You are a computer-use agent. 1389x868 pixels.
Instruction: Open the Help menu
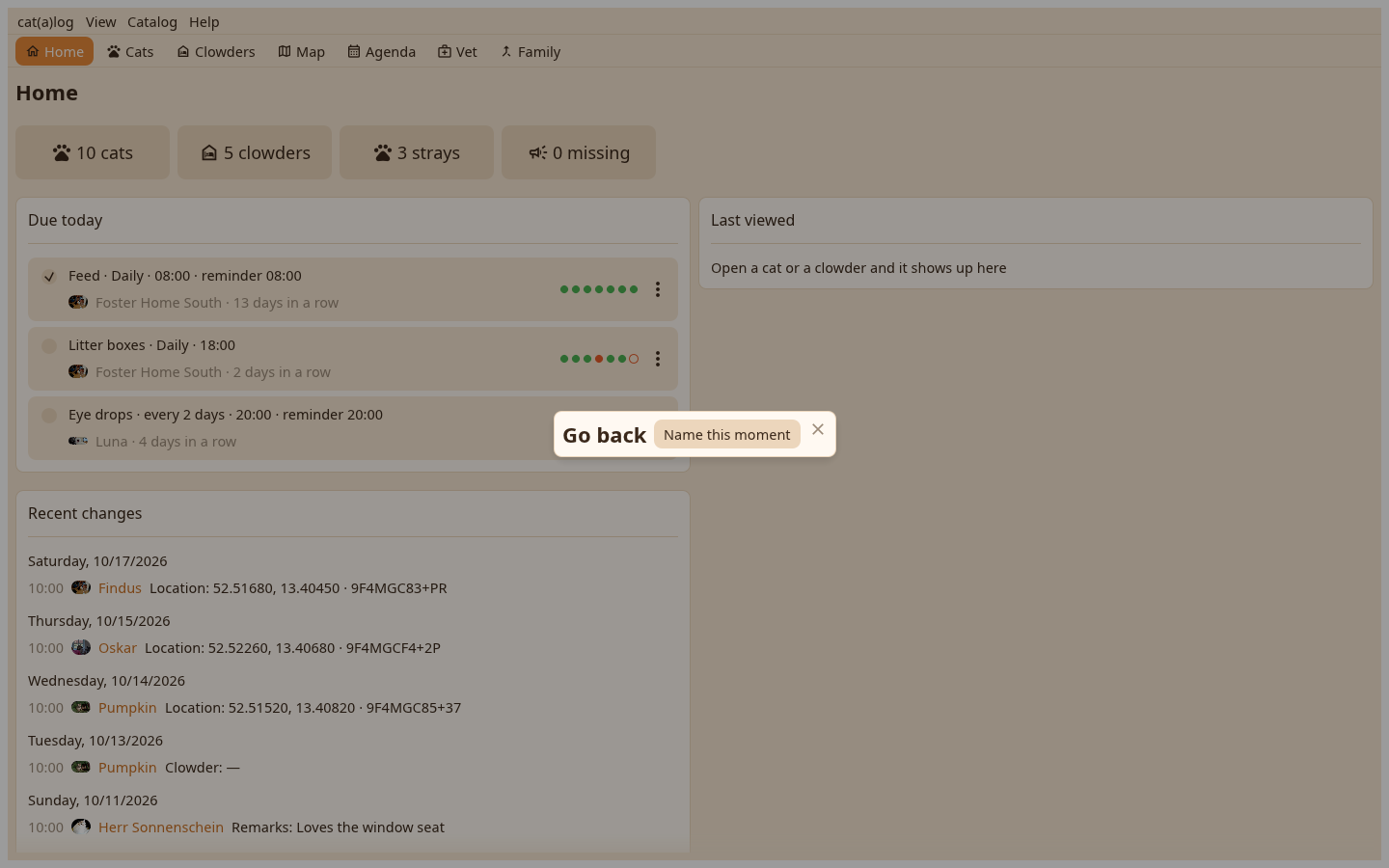click(x=204, y=22)
